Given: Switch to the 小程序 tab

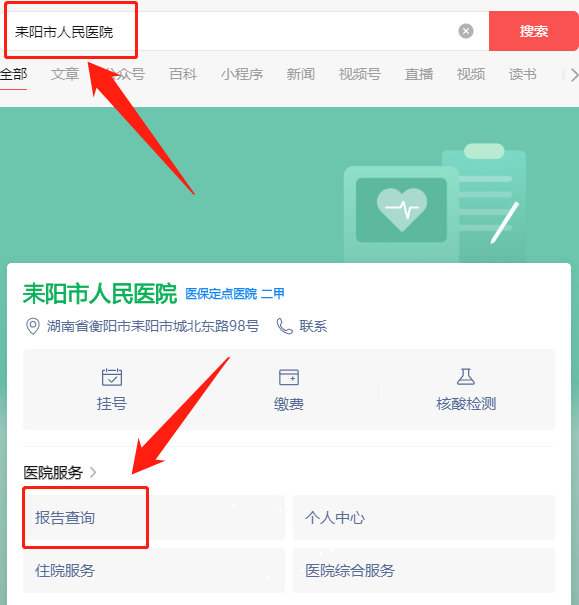Looking at the screenshot, I should coord(242,74).
